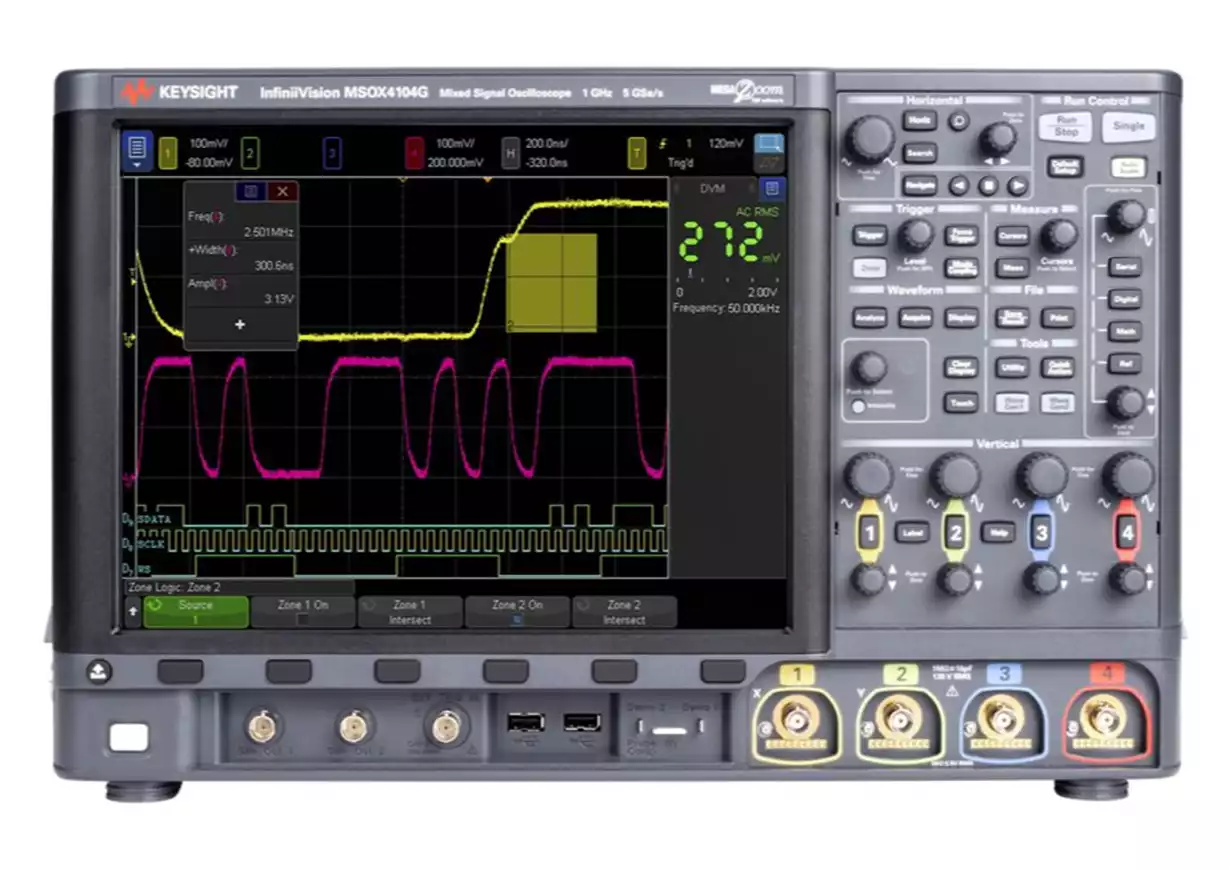1230x870 pixels.
Task: Tap the yellow zone box on waveform
Action: tap(552, 283)
